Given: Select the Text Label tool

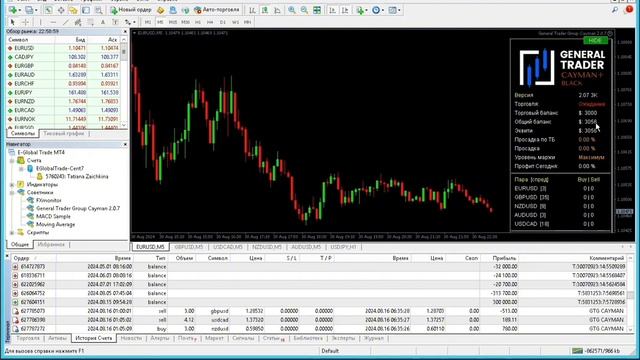Looking at the screenshot, I should coord(116,22).
